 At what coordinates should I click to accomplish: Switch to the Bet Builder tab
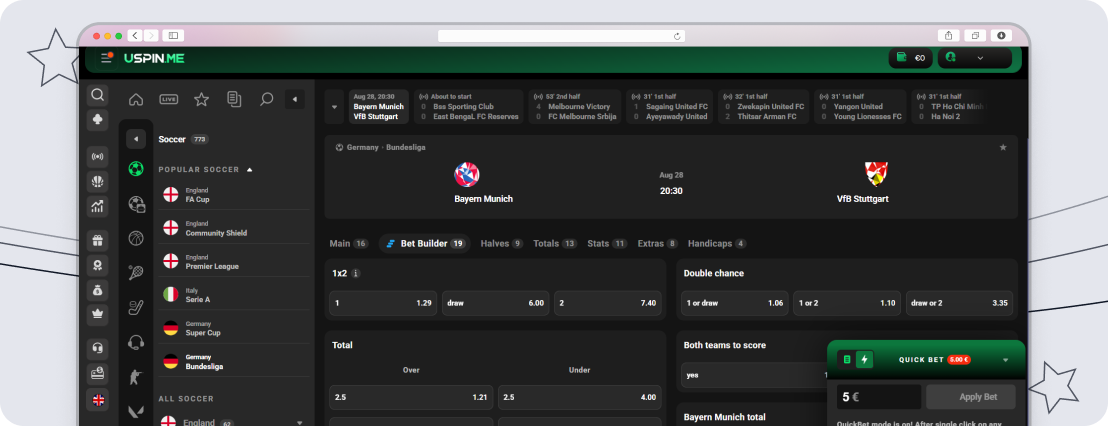tap(425, 244)
